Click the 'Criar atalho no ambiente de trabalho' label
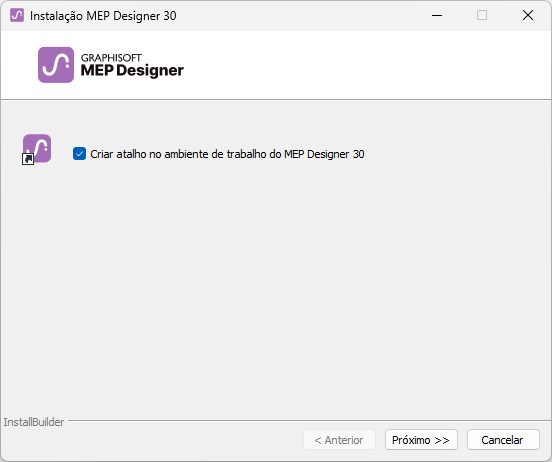The height and width of the screenshot is (462, 552). click(227, 154)
